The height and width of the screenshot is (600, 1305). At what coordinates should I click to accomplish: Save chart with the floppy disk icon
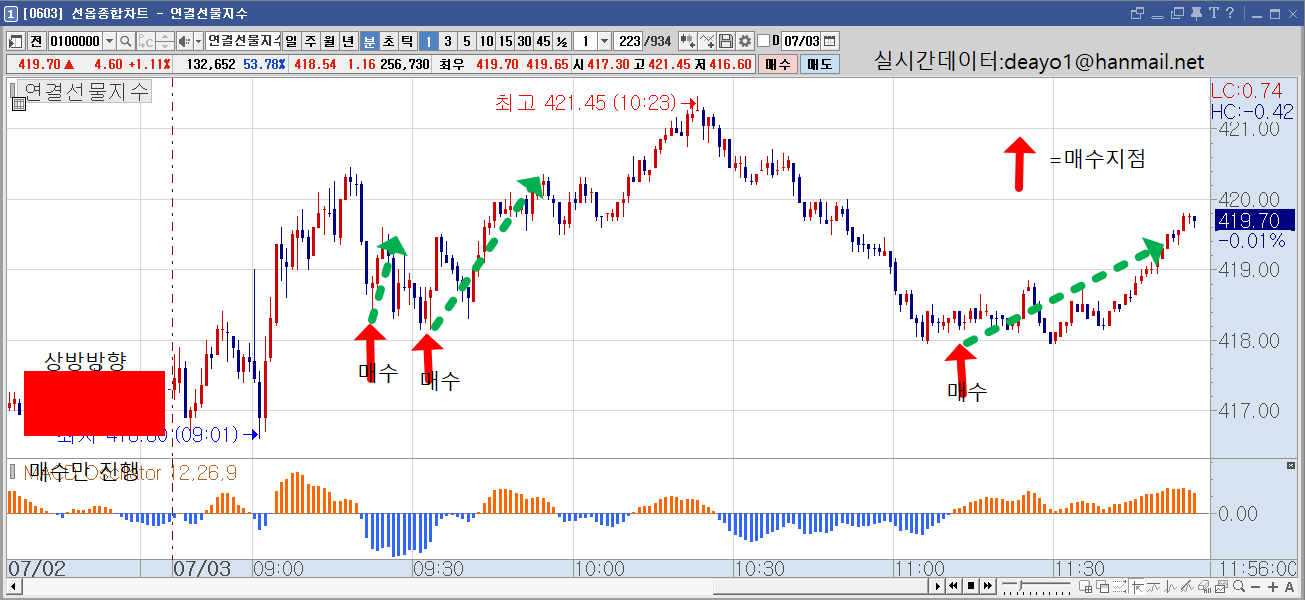pyautogui.click(x=726, y=41)
